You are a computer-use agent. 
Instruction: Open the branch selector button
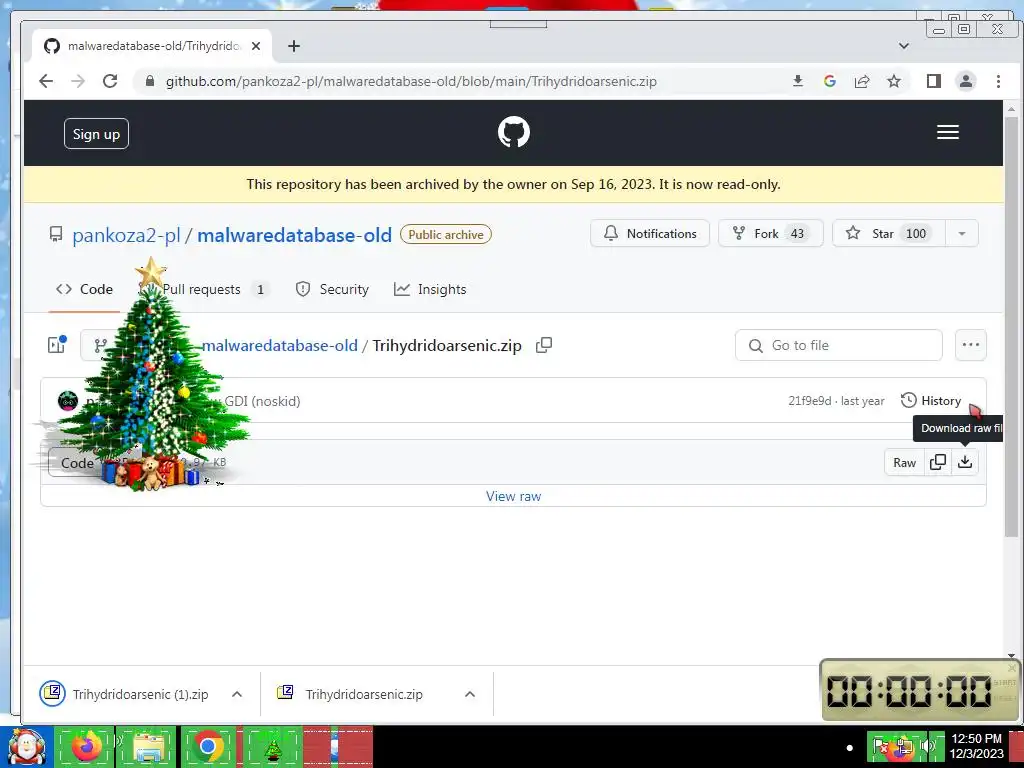point(100,345)
